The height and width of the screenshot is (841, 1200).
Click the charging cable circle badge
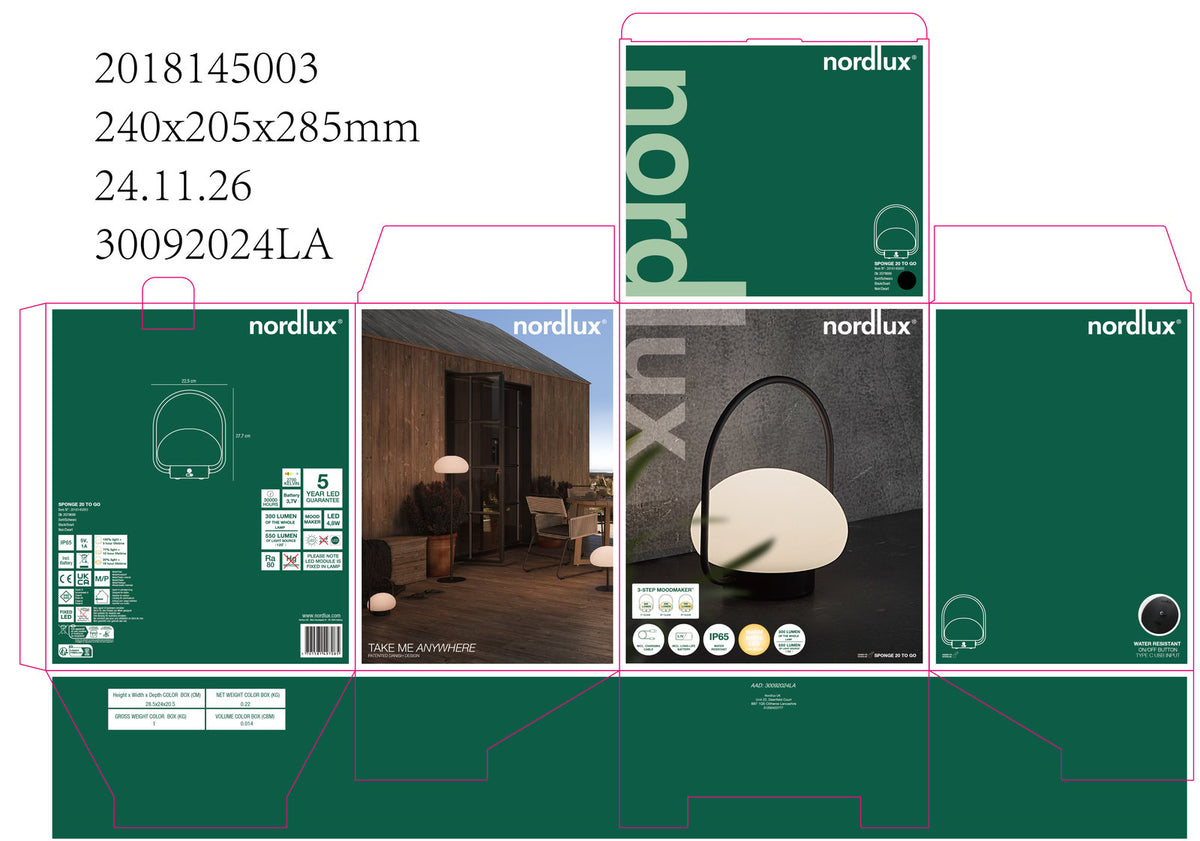pos(649,638)
